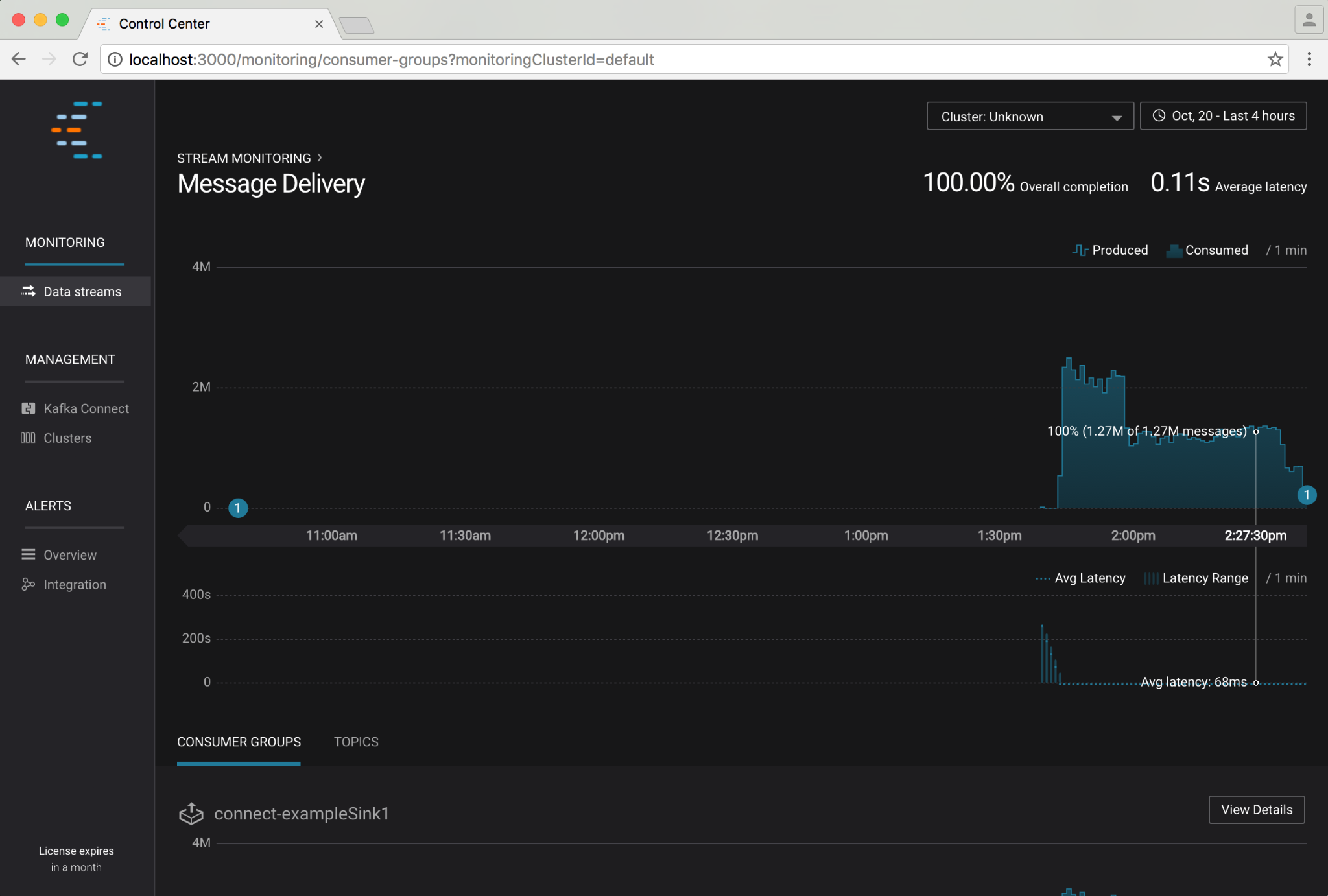The width and height of the screenshot is (1328, 896).
Task: Click the Confluent logo in sidebar
Action: click(x=77, y=130)
